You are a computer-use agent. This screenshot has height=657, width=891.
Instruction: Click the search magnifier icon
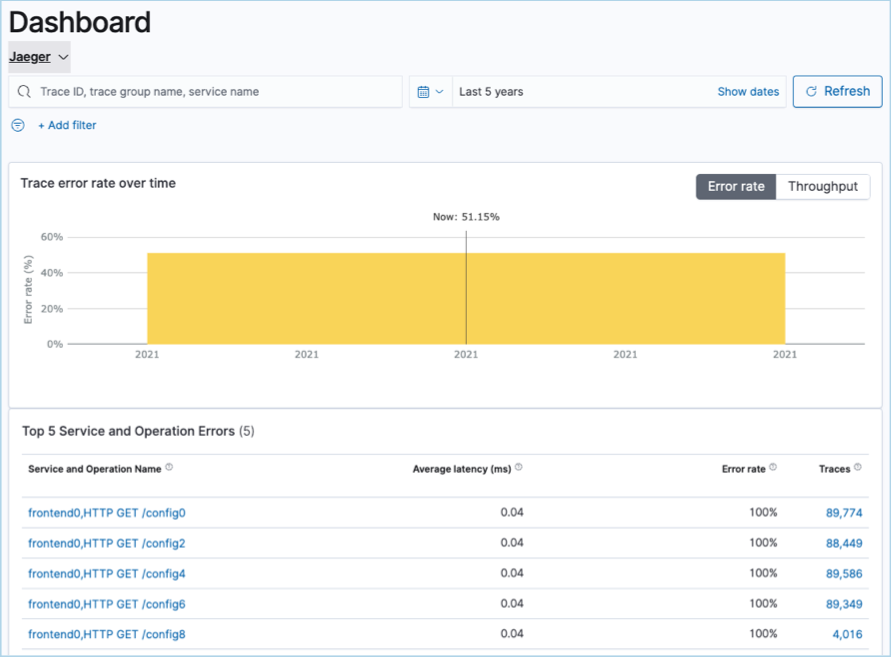[x=25, y=92]
